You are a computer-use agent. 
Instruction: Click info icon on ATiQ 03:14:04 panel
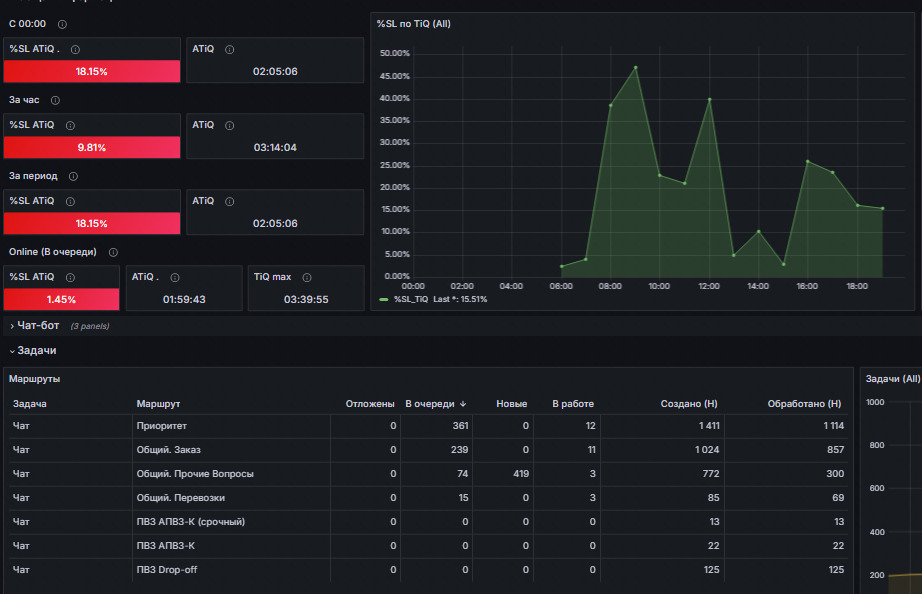(x=229, y=125)
